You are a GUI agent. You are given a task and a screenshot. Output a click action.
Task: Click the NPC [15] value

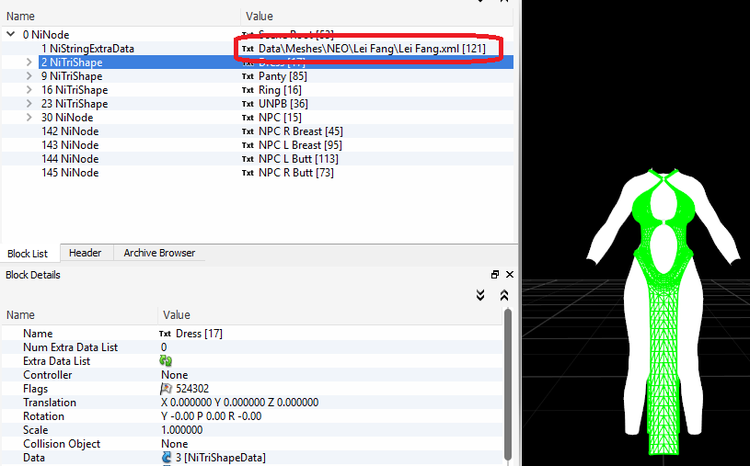click(x=280, y=118)
